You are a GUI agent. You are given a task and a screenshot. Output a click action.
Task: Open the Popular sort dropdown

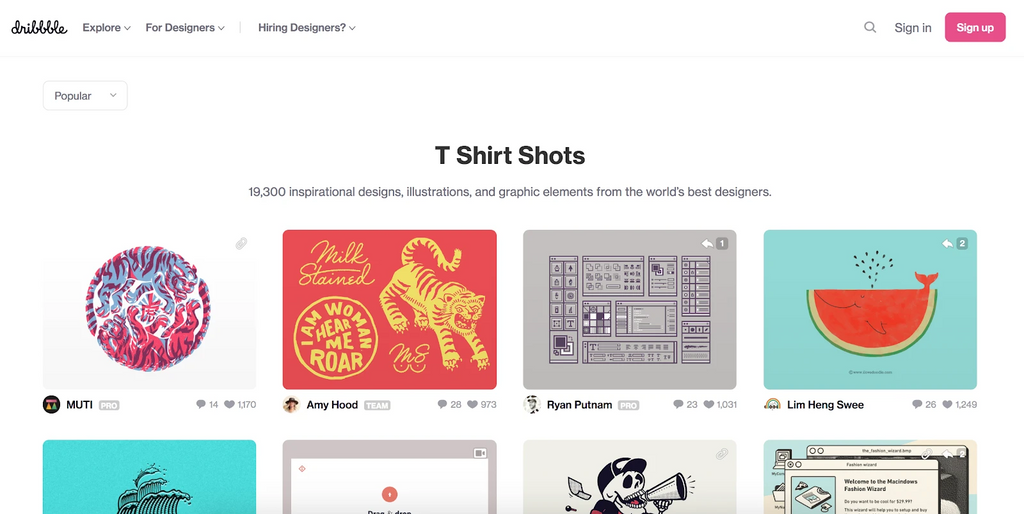85,95
